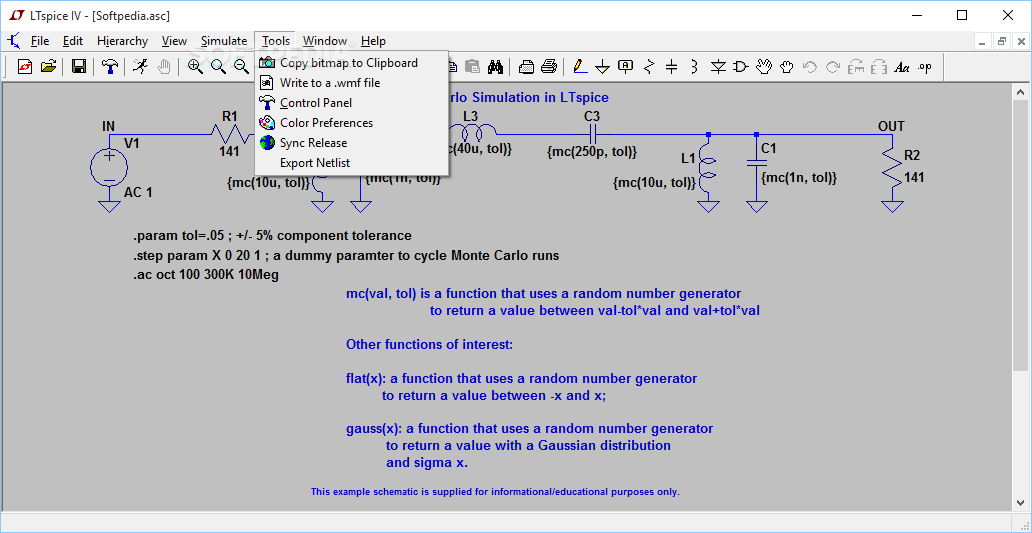Click the Print printer icon
Screen dimensions: 1032x533
coord(549,66)
